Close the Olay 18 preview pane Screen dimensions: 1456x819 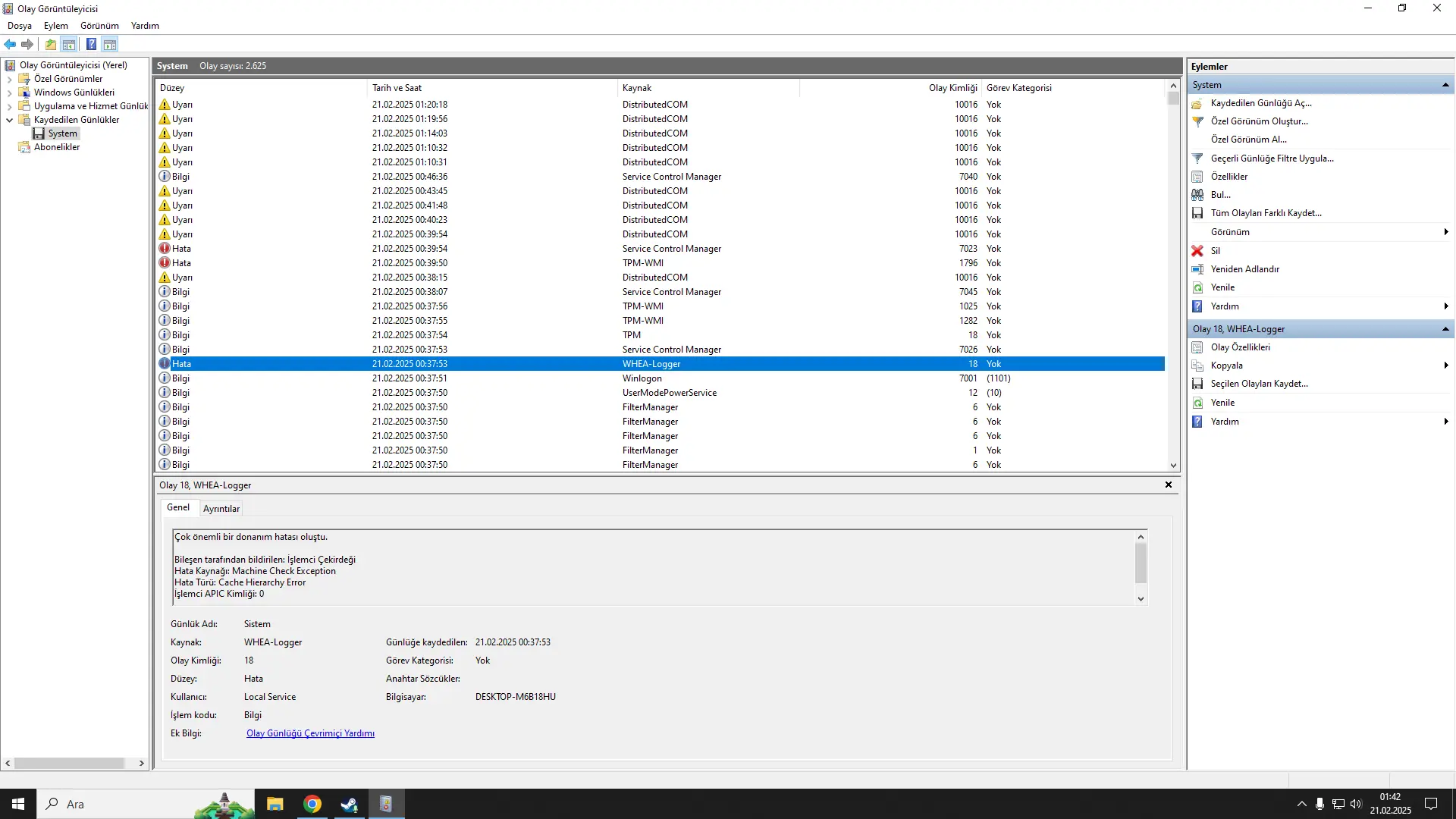(1169, 485)
